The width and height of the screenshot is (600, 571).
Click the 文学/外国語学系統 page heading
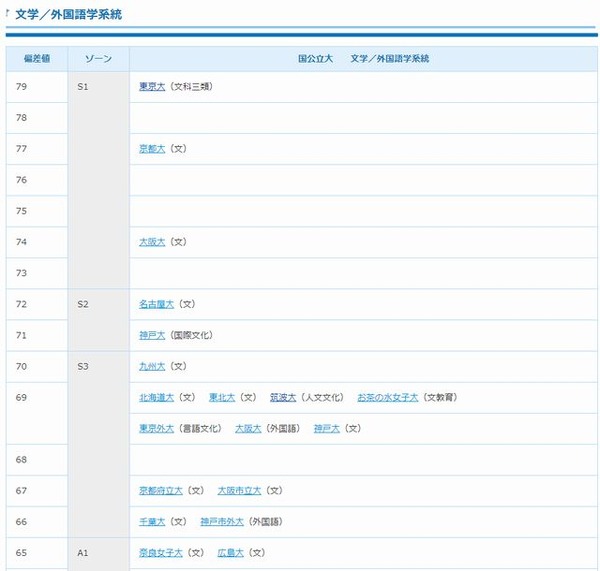point(68,15)
